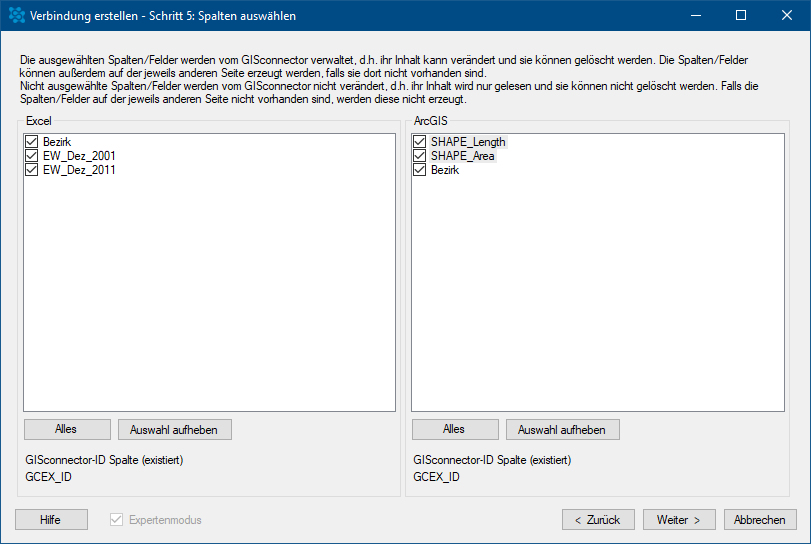Clear Excel selection via Auswahl aufheben
This screenshot has width=811, height=544.
click(x=174, y=429)
